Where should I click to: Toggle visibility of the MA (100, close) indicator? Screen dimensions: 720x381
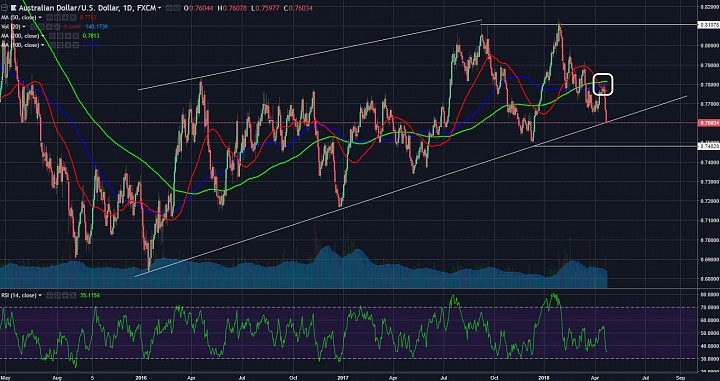(x=52, y=45)
